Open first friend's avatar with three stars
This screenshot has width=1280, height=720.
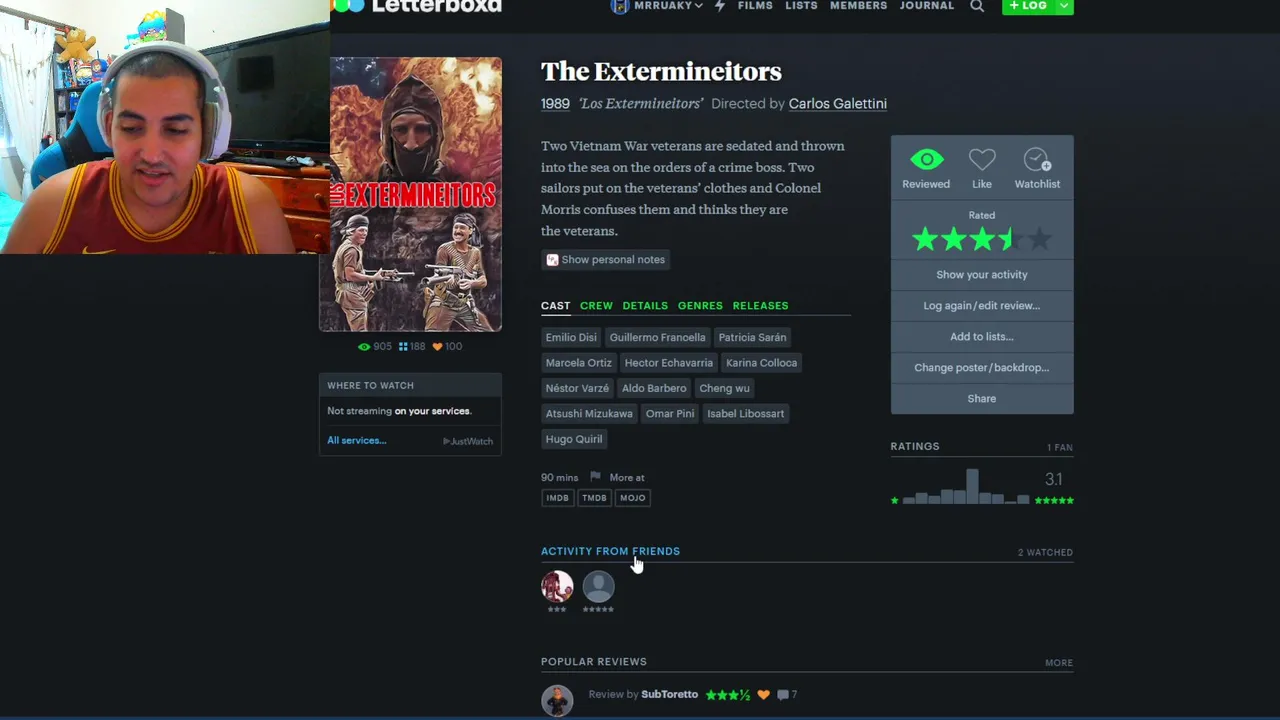[x=557, y=587]
